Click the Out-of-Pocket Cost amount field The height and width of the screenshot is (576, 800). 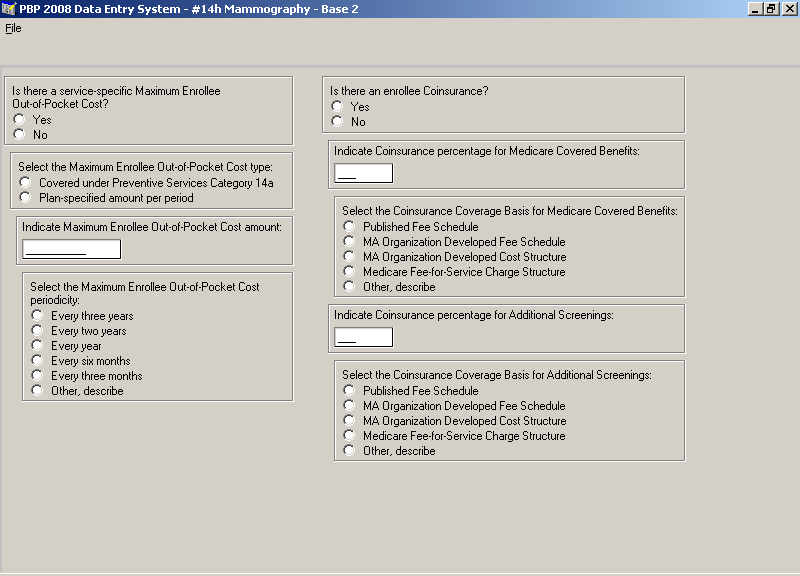click(x=71, y=249)
